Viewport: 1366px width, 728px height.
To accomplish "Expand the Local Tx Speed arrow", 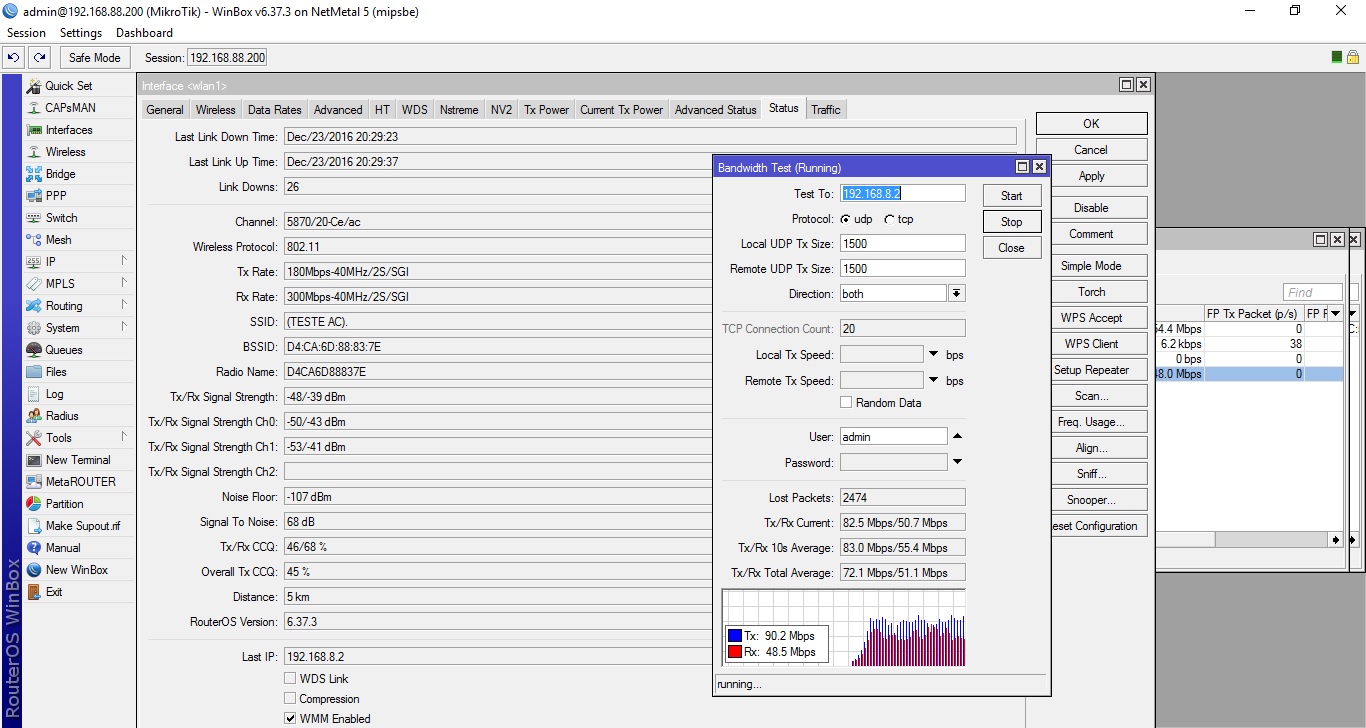I will click(933, 355).
